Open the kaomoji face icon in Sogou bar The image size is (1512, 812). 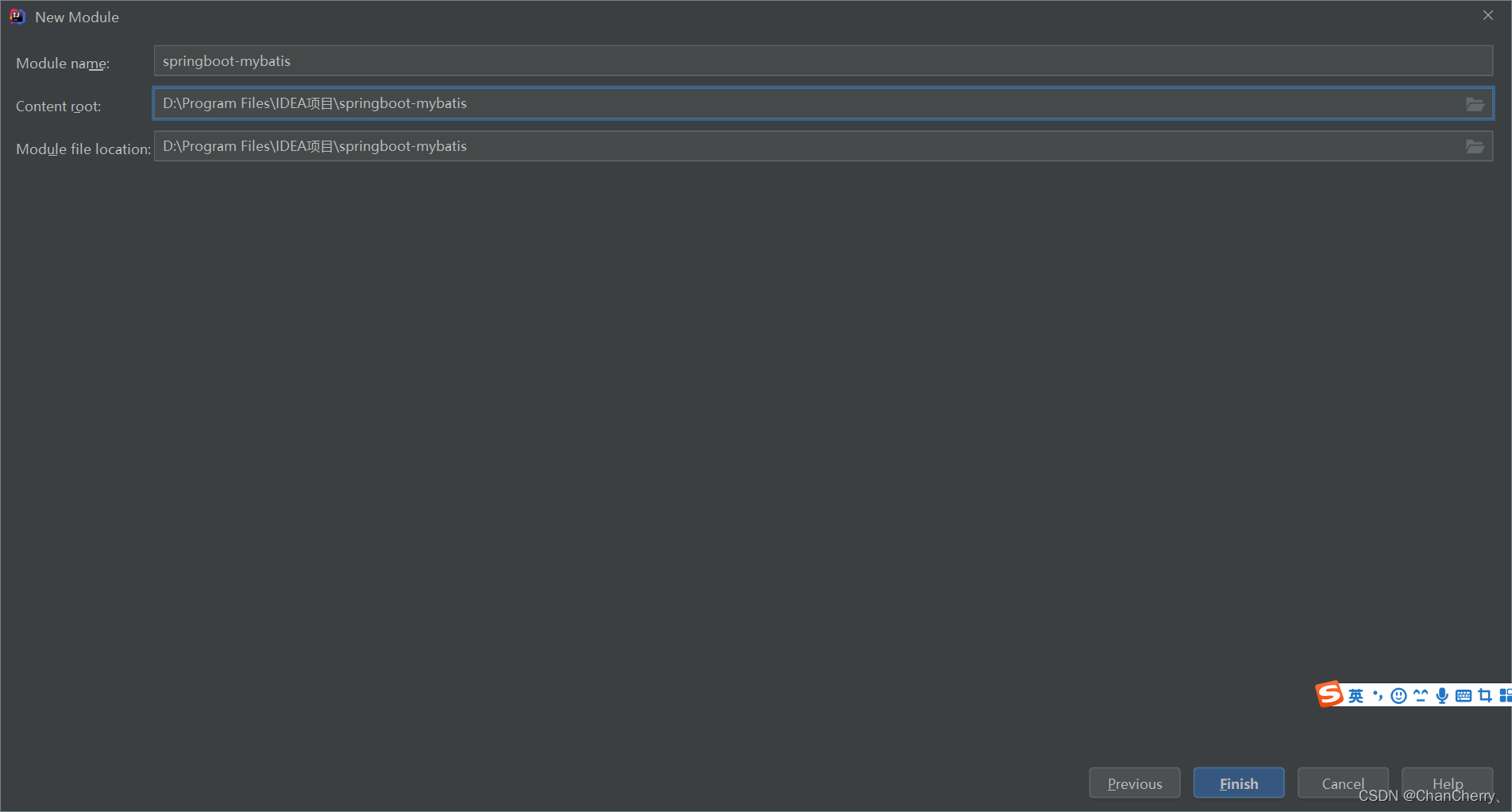(x=1421, y=696)
